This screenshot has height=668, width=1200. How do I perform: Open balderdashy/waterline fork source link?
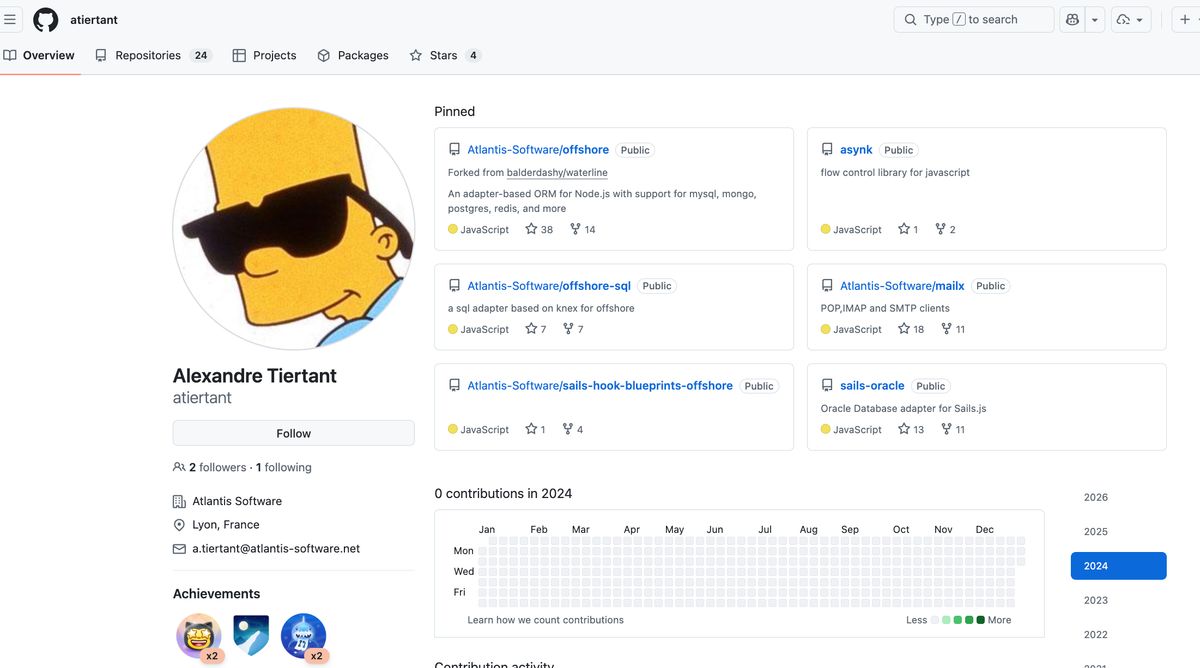557,172
